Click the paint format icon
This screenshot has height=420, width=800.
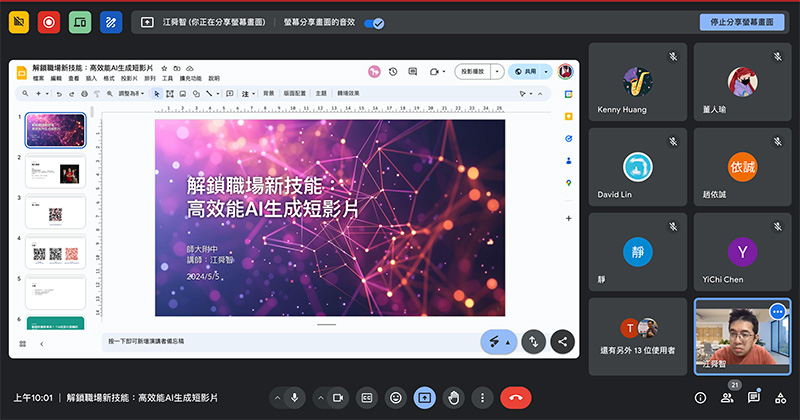pos(97,94)
